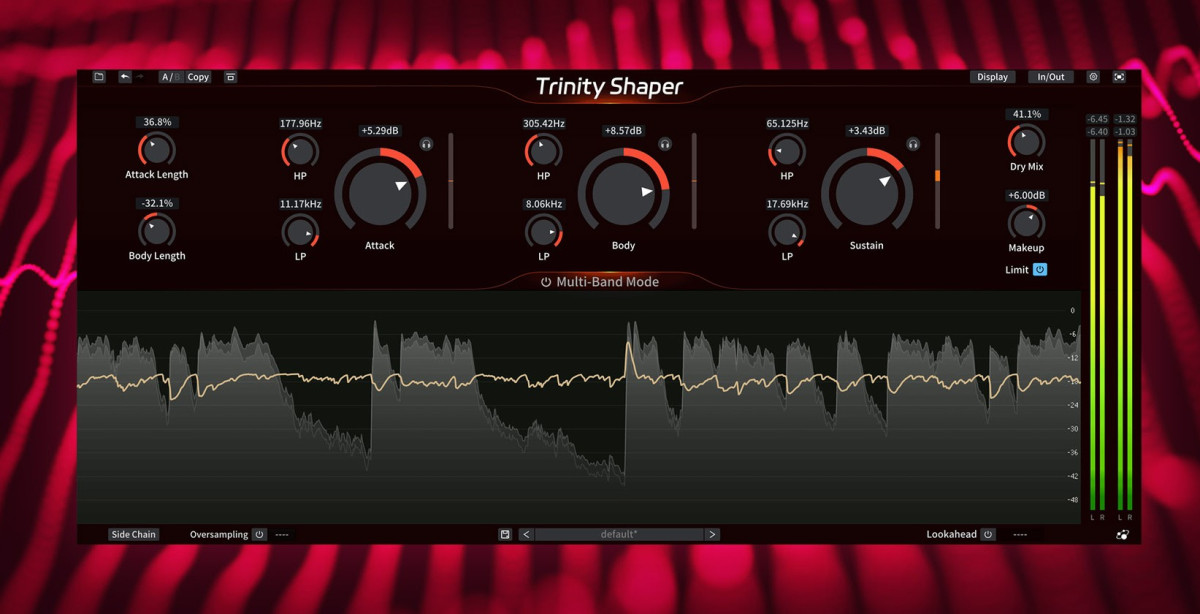Screen dimensions: 1200x614
Task: Click the undo arrow icon
Action: pos(124,77)
